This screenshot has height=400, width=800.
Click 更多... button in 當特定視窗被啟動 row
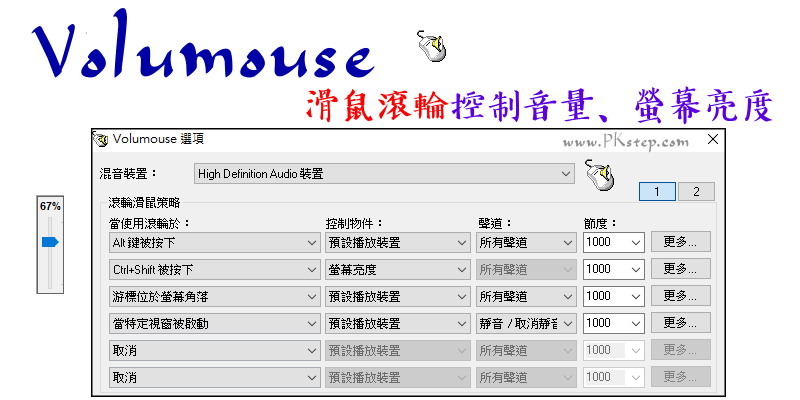coord(681,322)
